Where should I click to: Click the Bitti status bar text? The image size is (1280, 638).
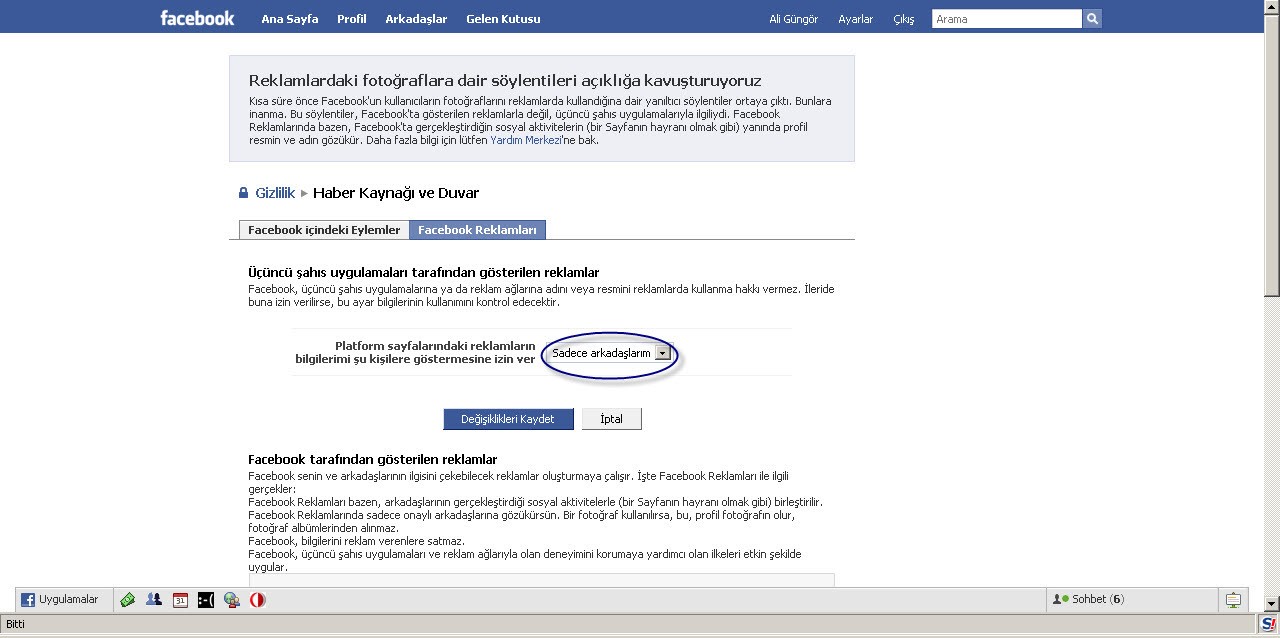pos(16,624)
